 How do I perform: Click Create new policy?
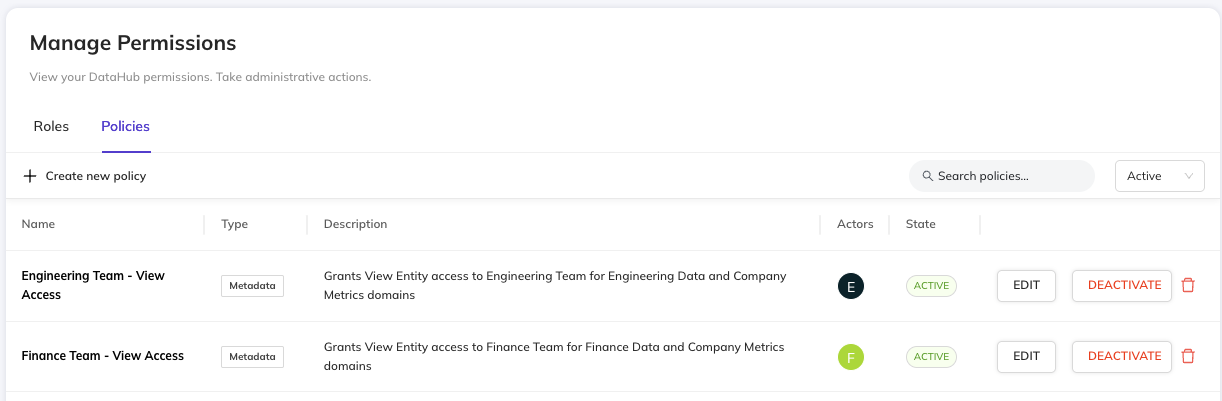point(95,176)
